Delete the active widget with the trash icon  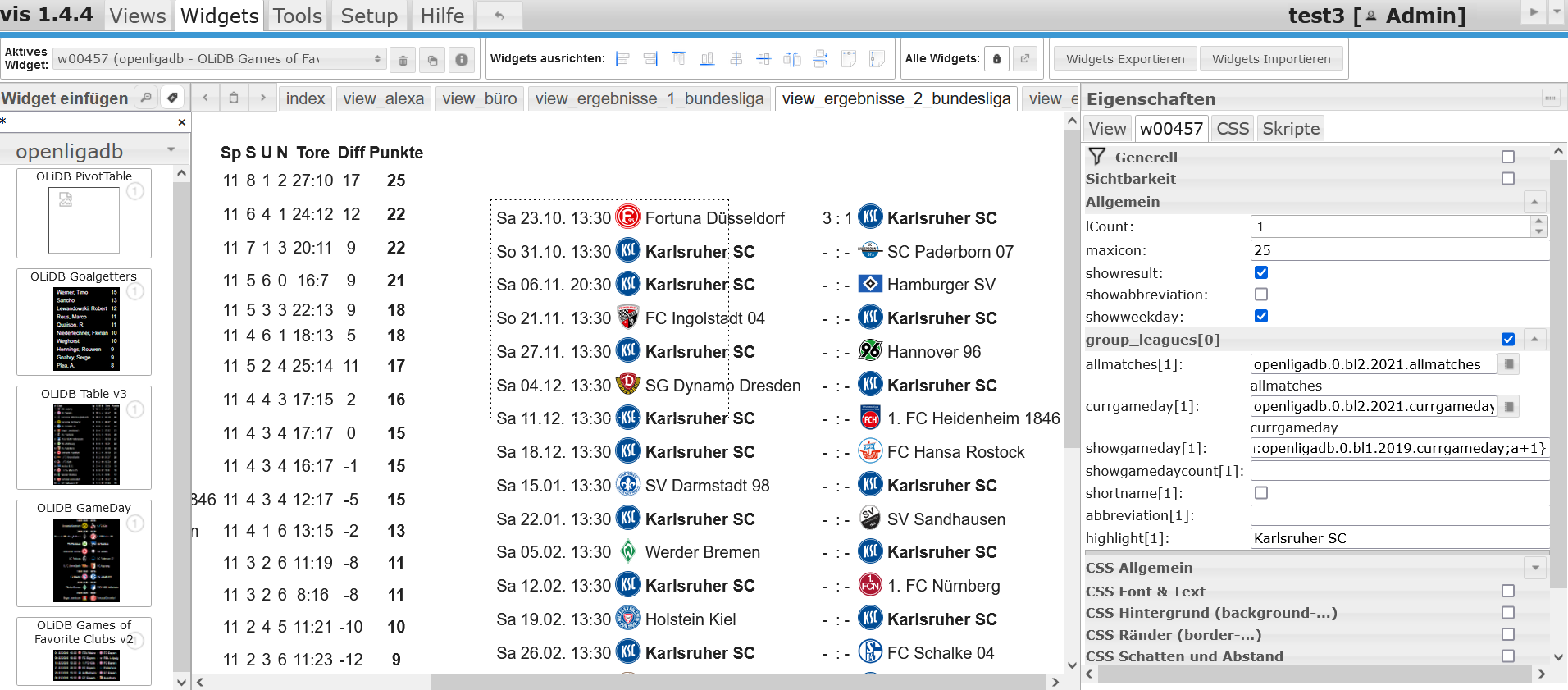pyautogui.click(x=403, y=60)
